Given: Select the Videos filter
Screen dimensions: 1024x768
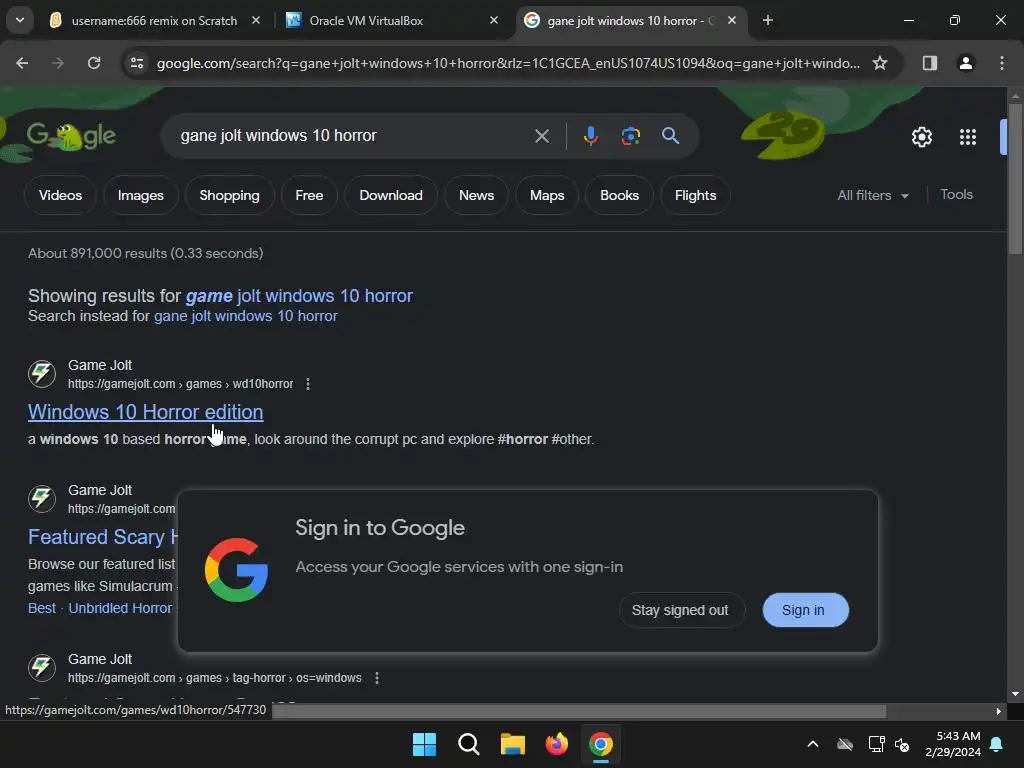Looking at the screenshot, I should 60,195.
